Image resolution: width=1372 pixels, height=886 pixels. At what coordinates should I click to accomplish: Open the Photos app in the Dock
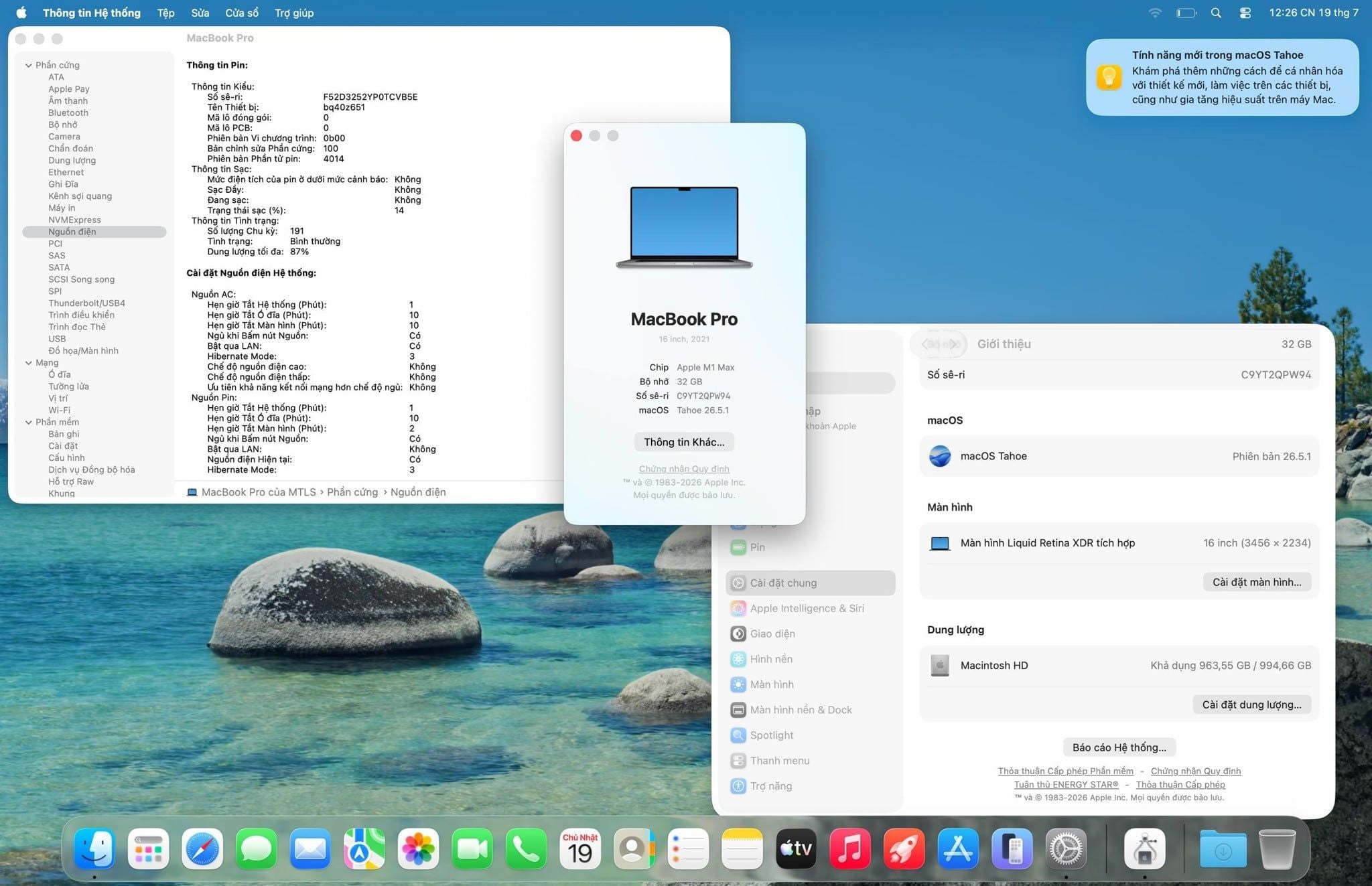419,849
